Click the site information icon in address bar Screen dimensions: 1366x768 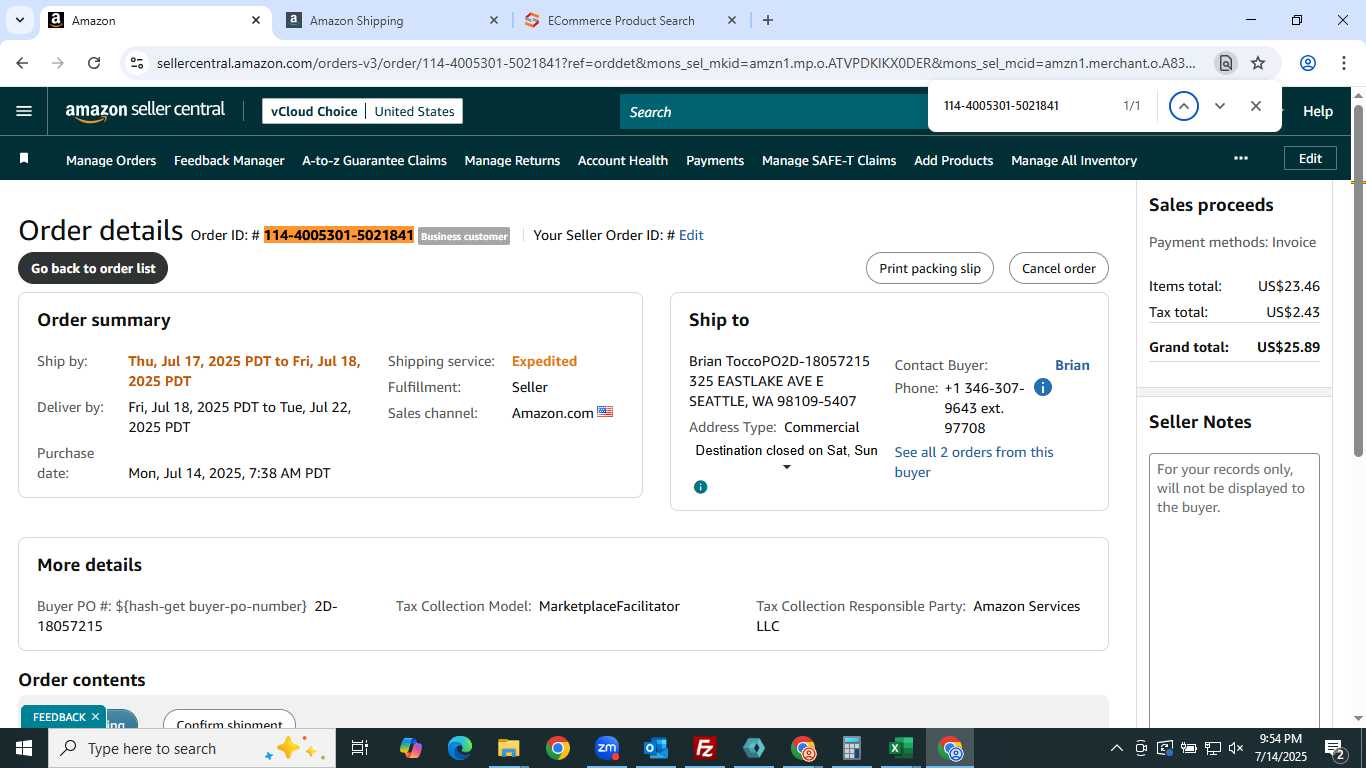click(x=138, y=63)
